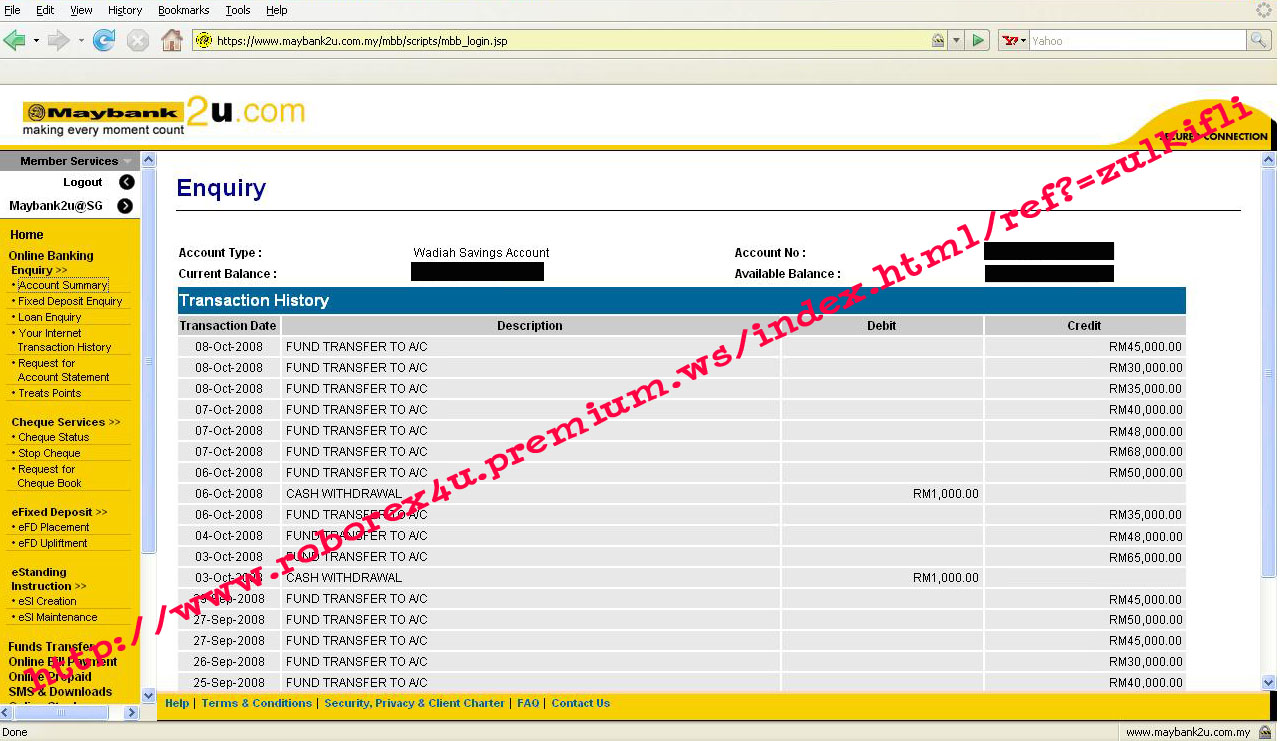Open the FAQ footer link
Screen dimensions: 1280x741
pos(528,703)
